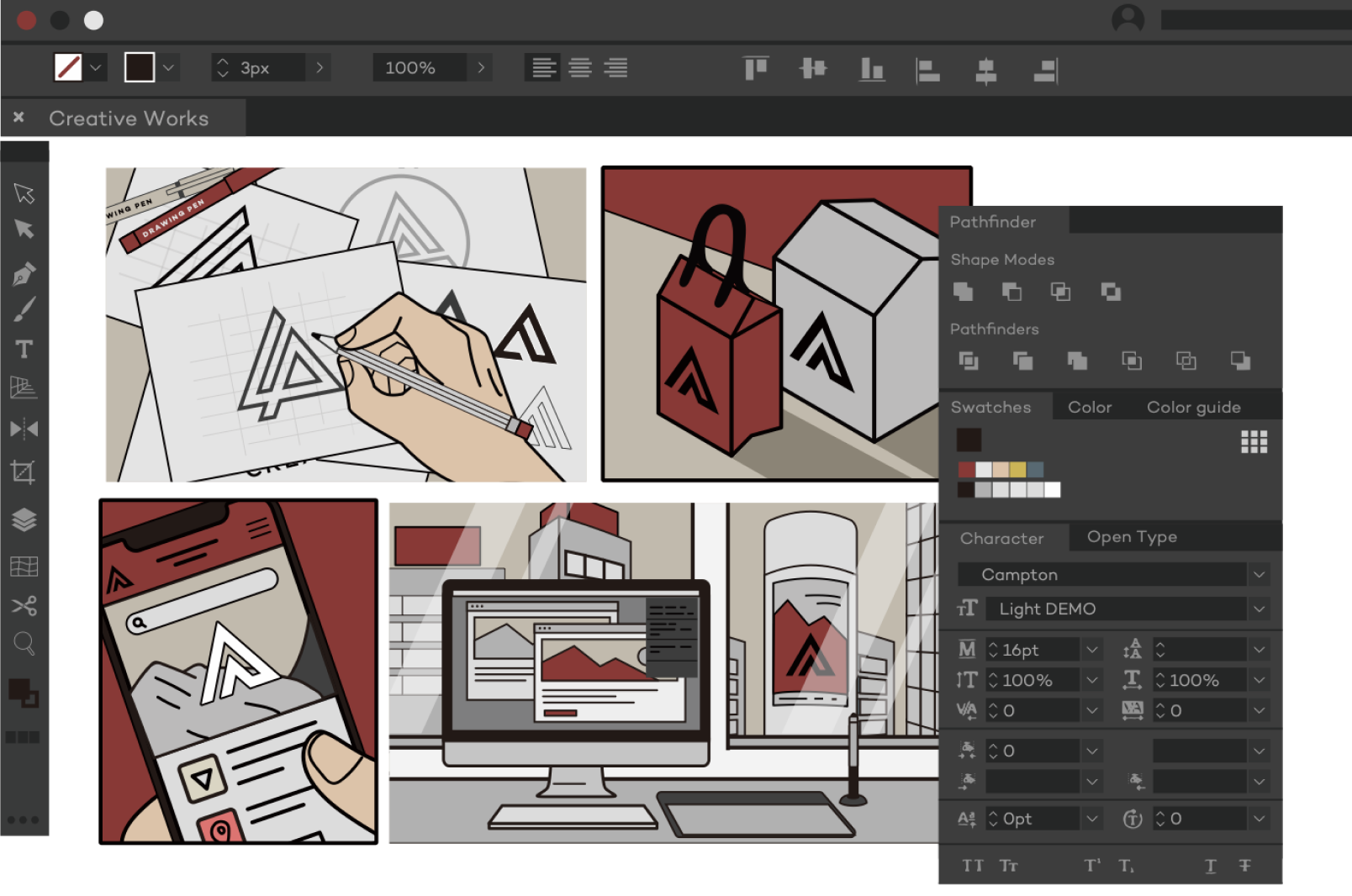Select the Scissors tool
Image resolution: width=1352 pixels, height=896 pixels.
click(24, 605)
